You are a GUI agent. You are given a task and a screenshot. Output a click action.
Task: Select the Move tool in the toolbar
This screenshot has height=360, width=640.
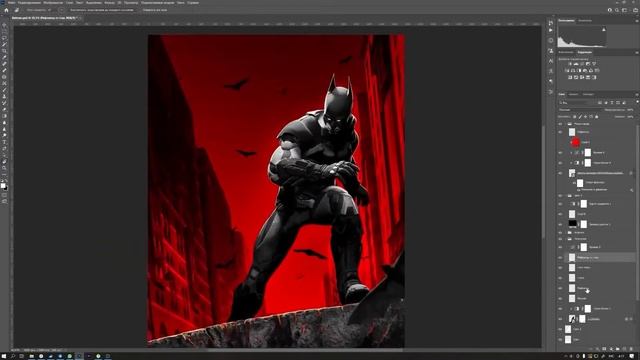point(4,25)
